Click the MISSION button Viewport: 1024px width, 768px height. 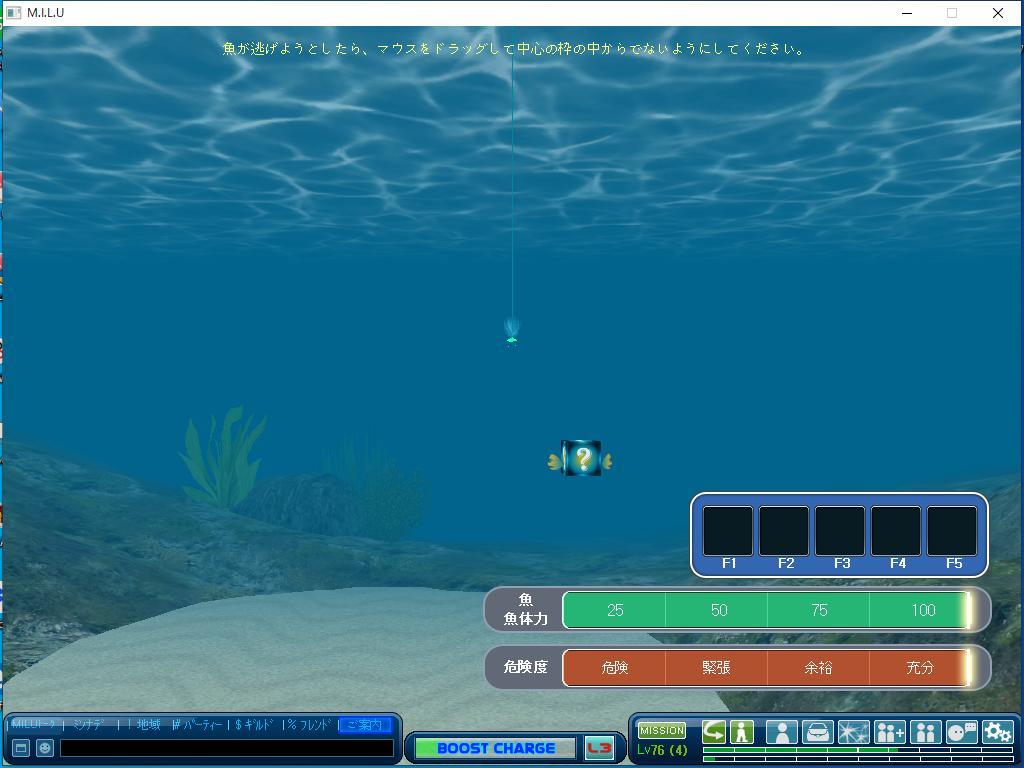(x=661, y=731)
